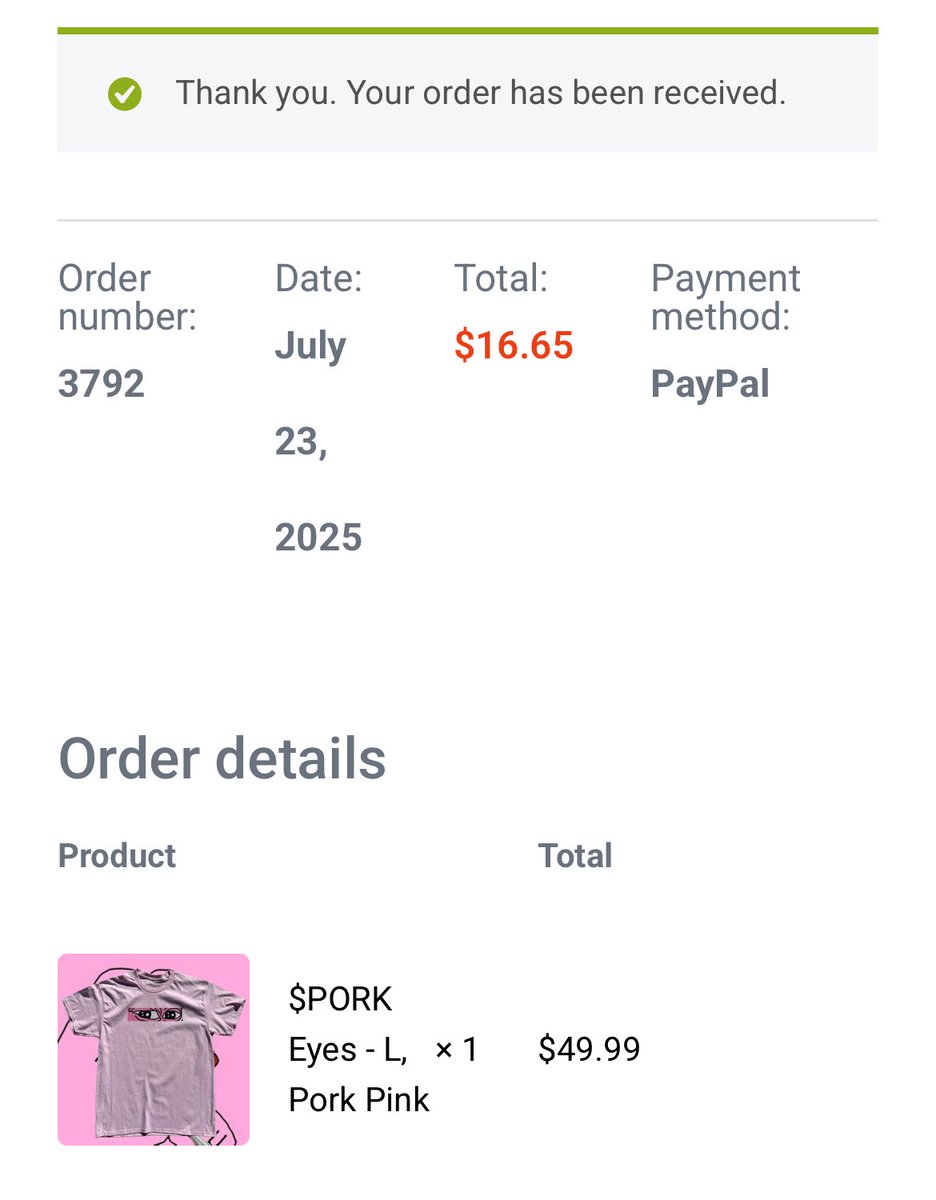This screenshot has width=936, height=1200.
Task: Click the $49.99 line item price
Action: [589, 1049]
